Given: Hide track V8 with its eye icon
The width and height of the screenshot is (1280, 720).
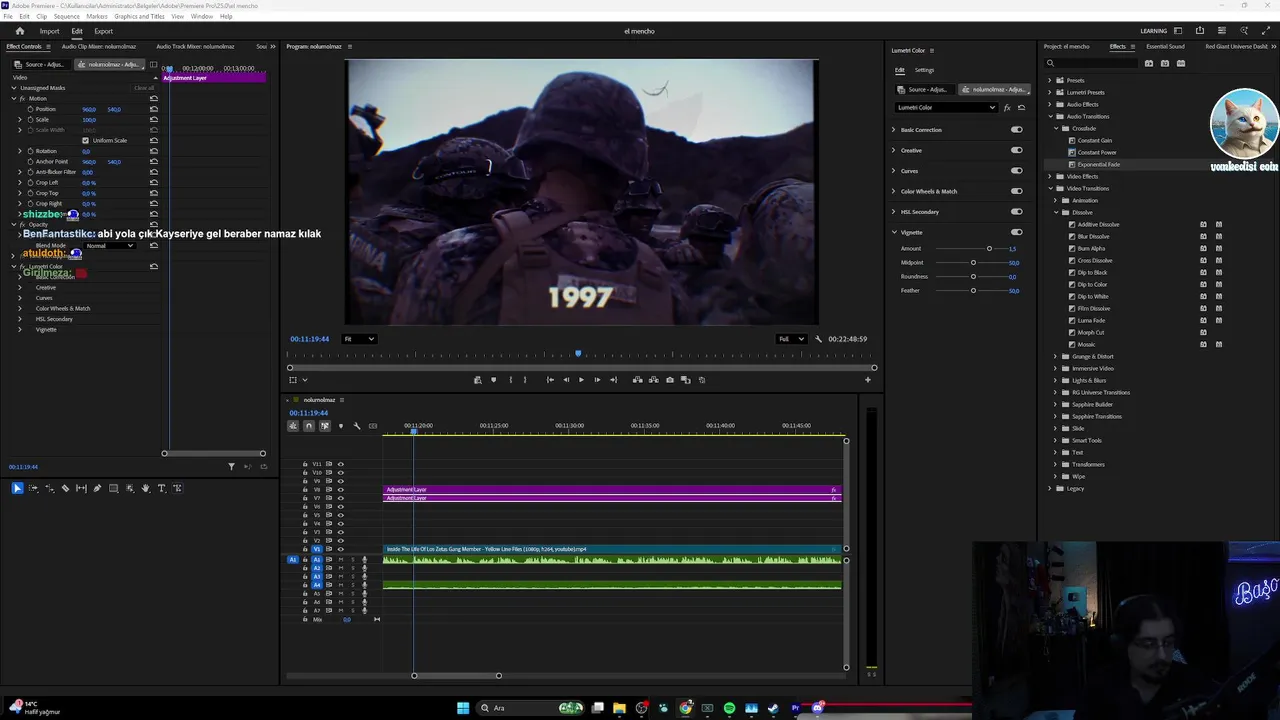Looking at the screenshot, I should pos(340,489).
